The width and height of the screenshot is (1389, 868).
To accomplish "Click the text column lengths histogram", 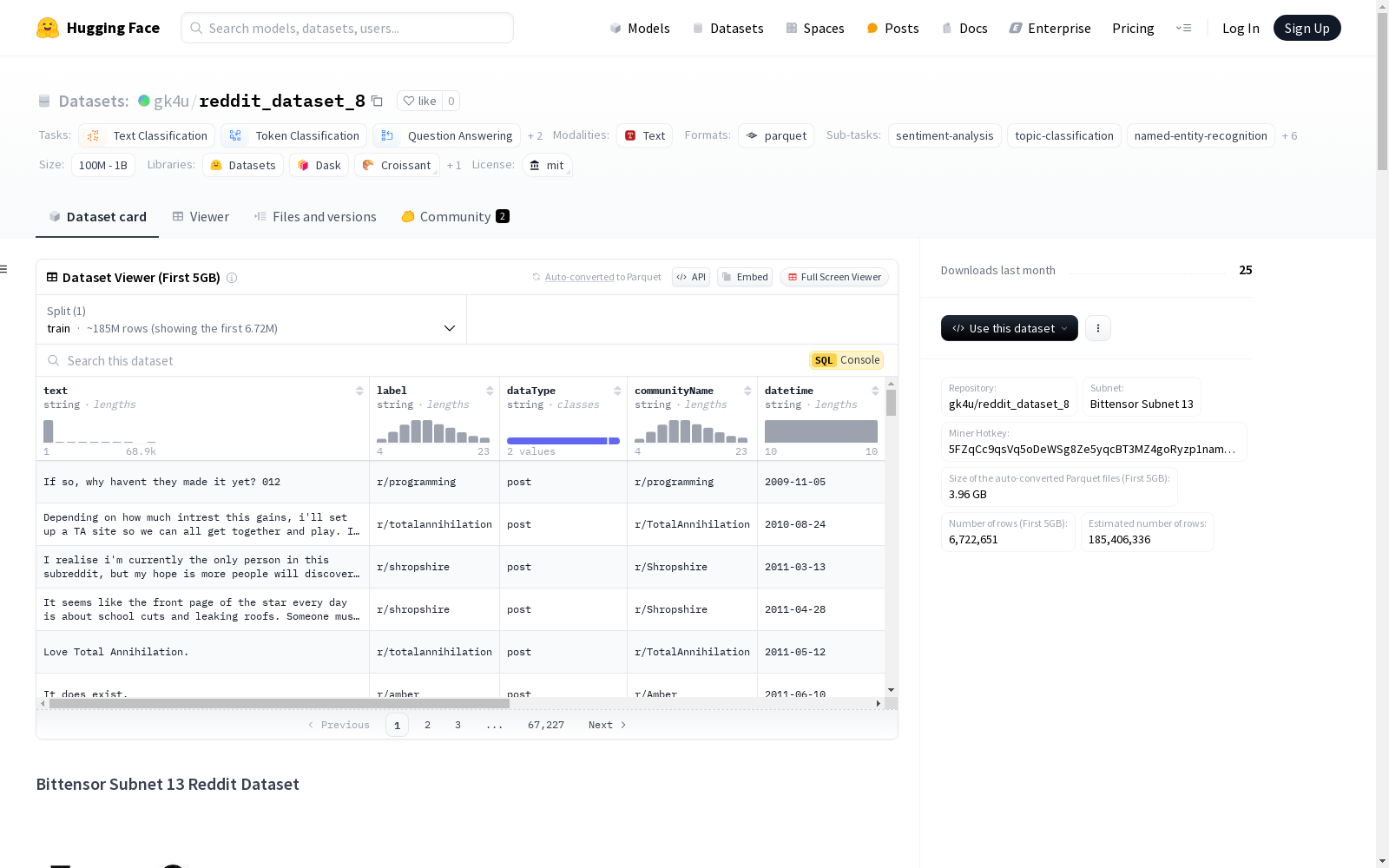I will coord(100,431).
